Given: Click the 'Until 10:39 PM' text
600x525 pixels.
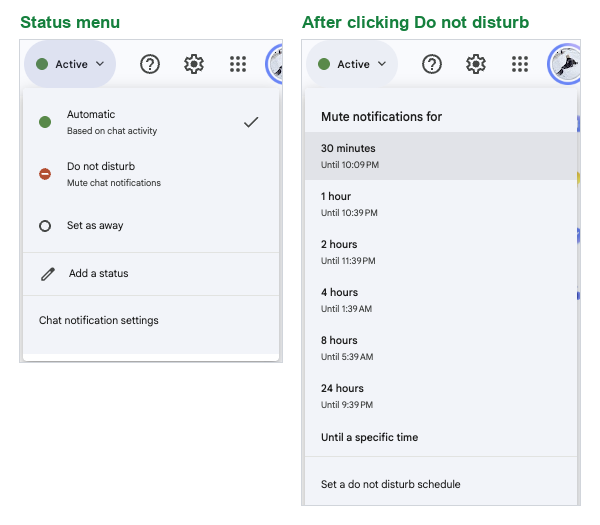Looking at the screenshot, I should tap(349, 213).
